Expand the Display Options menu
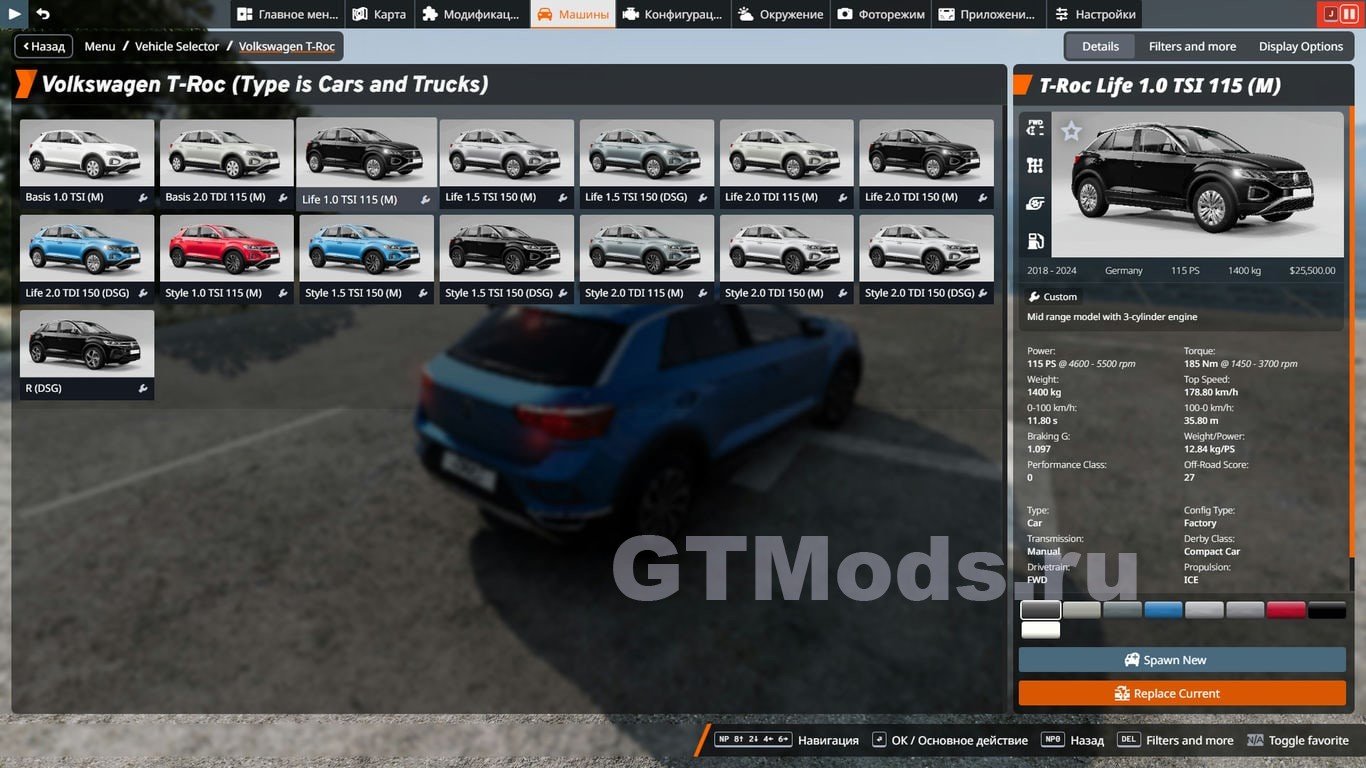 tap(1300, 46)
